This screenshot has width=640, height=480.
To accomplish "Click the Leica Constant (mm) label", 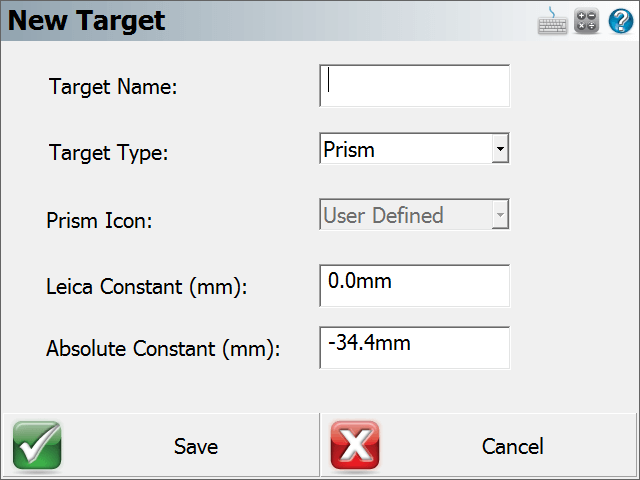I will (147, 287).
